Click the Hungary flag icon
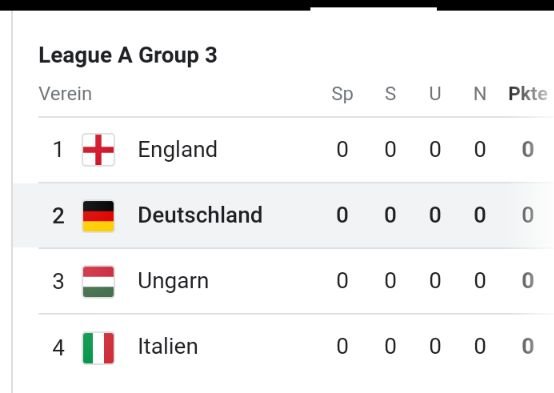The width and height of the screenshot is (554, 393). tap(98, 282)
